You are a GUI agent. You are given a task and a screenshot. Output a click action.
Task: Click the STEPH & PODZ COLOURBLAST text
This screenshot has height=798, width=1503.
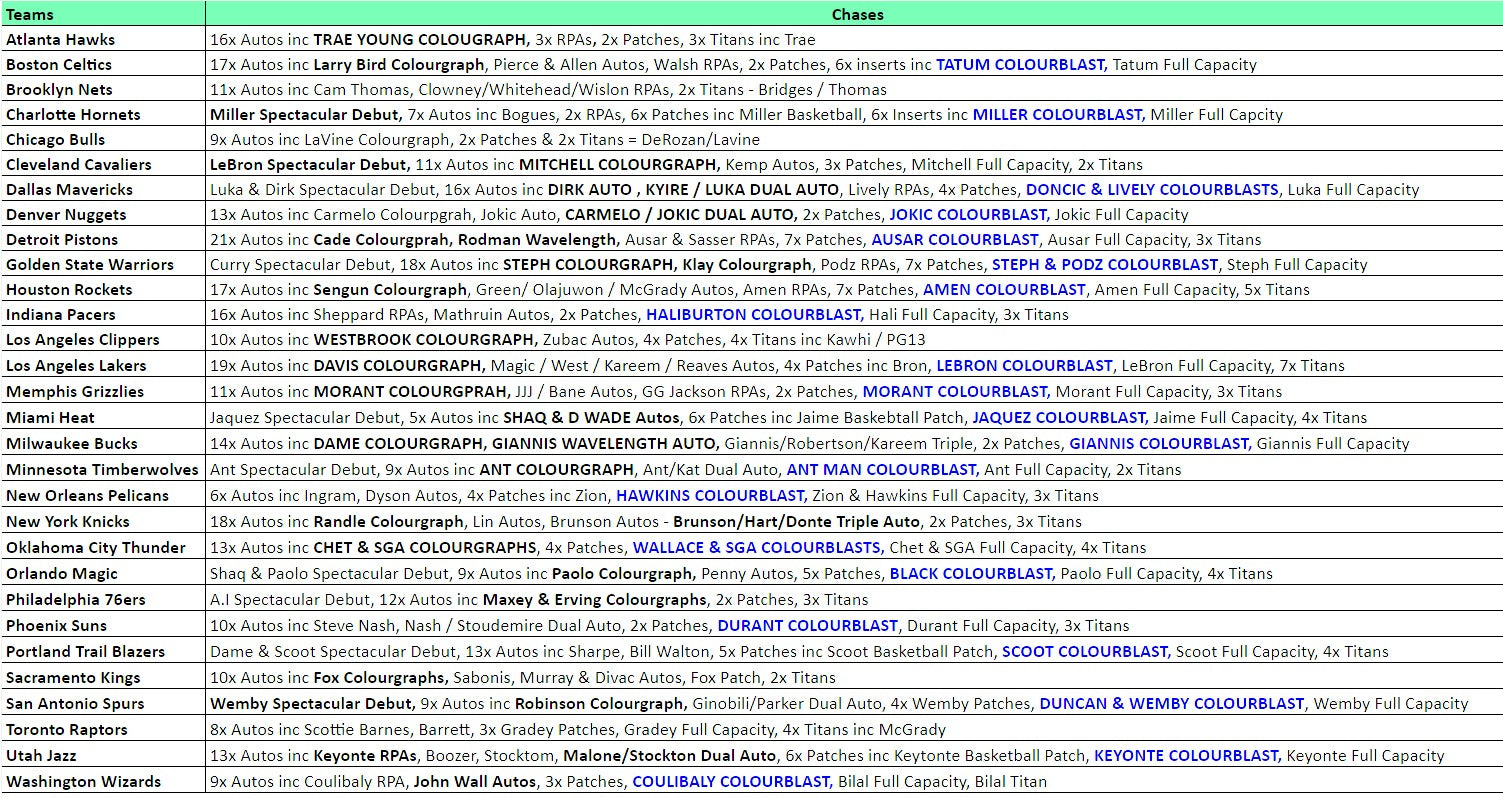tap(1105, 265)
